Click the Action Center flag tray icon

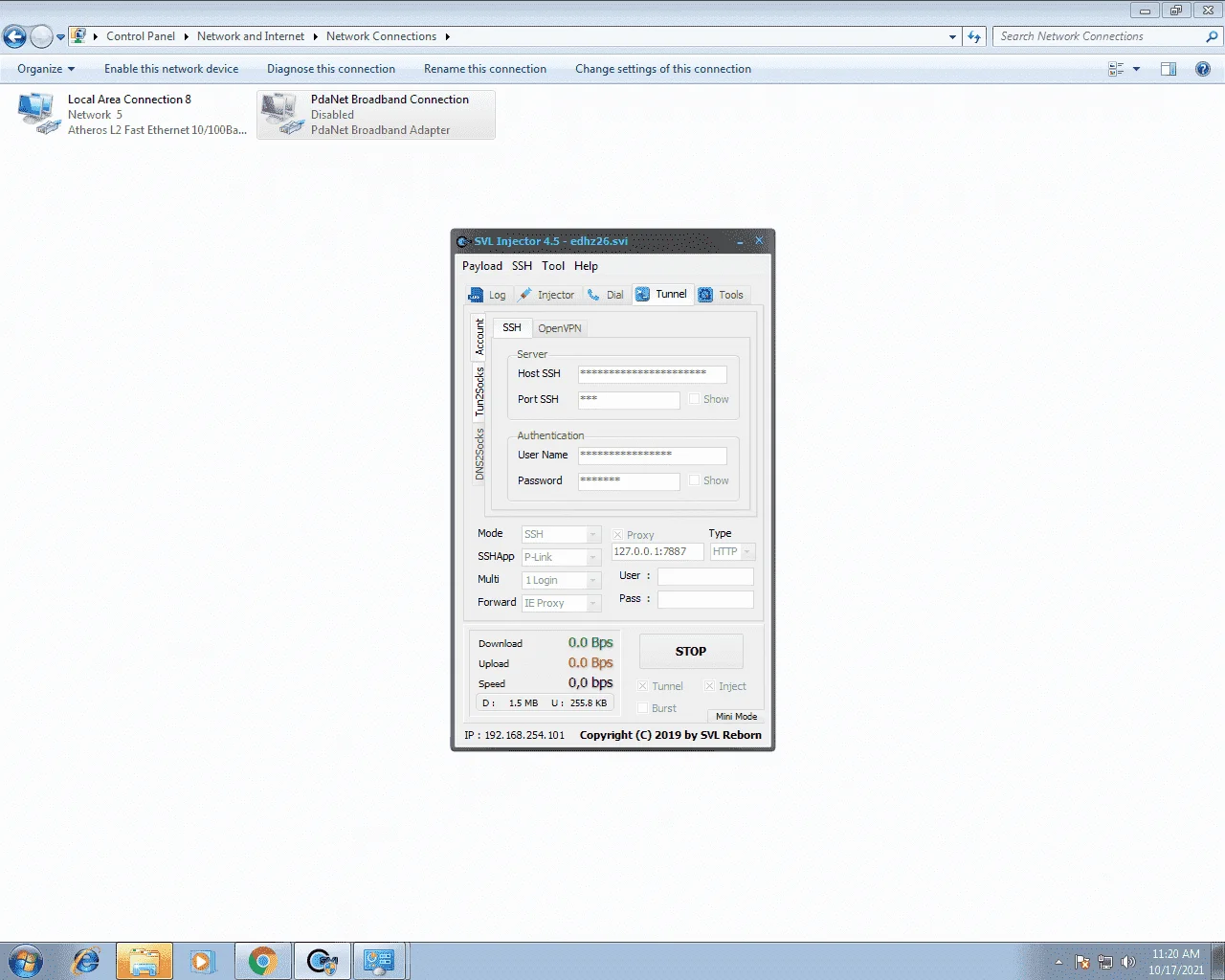(x=1082, y=962)
